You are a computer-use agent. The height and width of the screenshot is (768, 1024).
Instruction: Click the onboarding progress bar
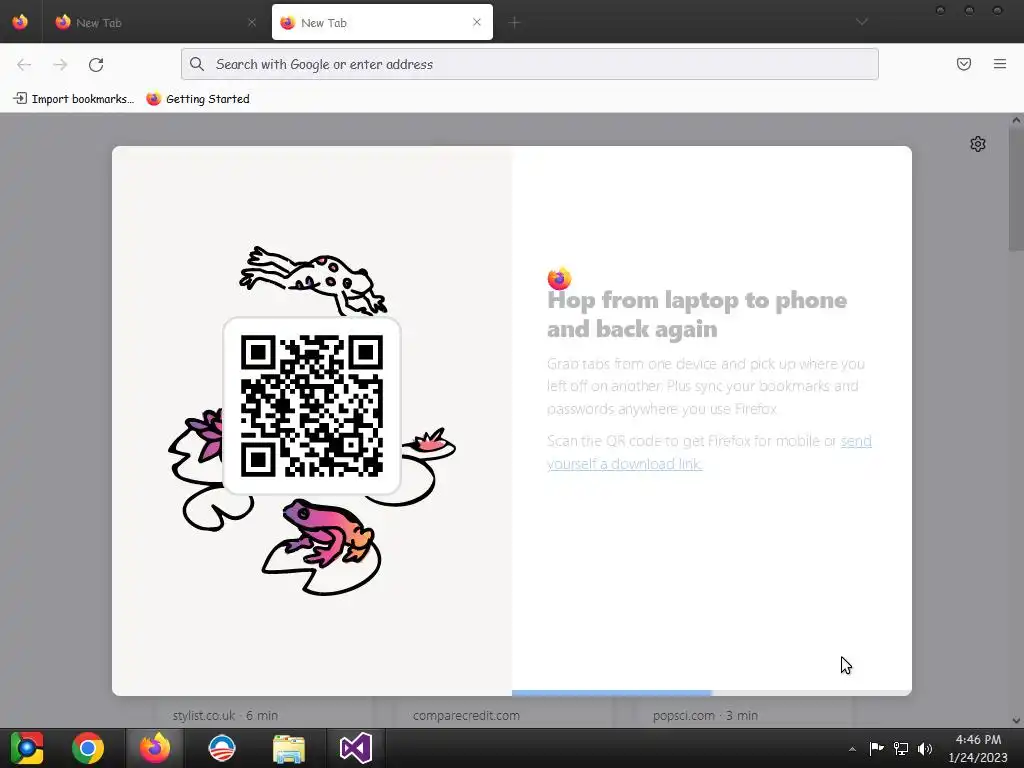(x=712, y=692)
